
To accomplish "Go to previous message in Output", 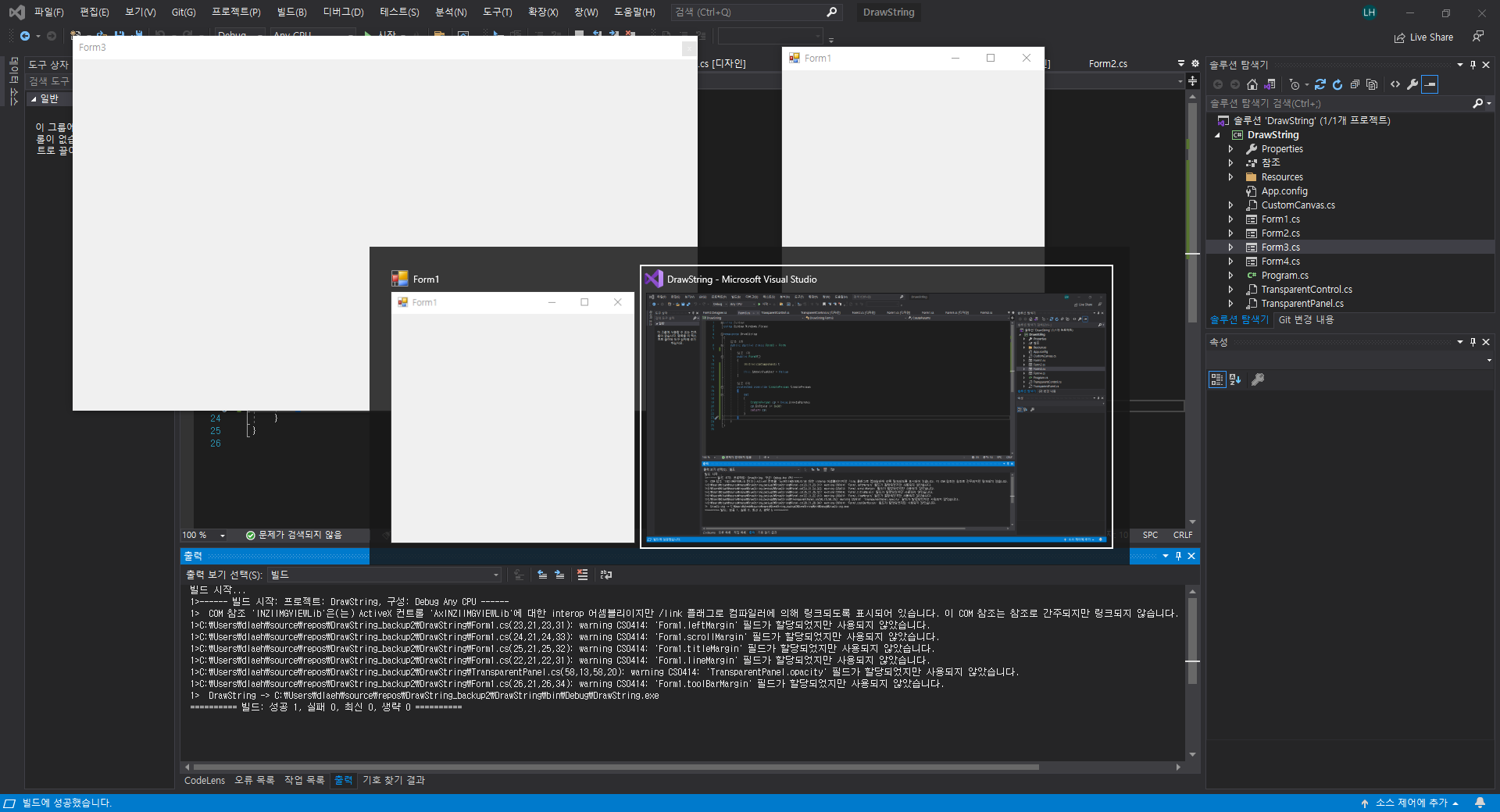I will (x=542, y=575).
